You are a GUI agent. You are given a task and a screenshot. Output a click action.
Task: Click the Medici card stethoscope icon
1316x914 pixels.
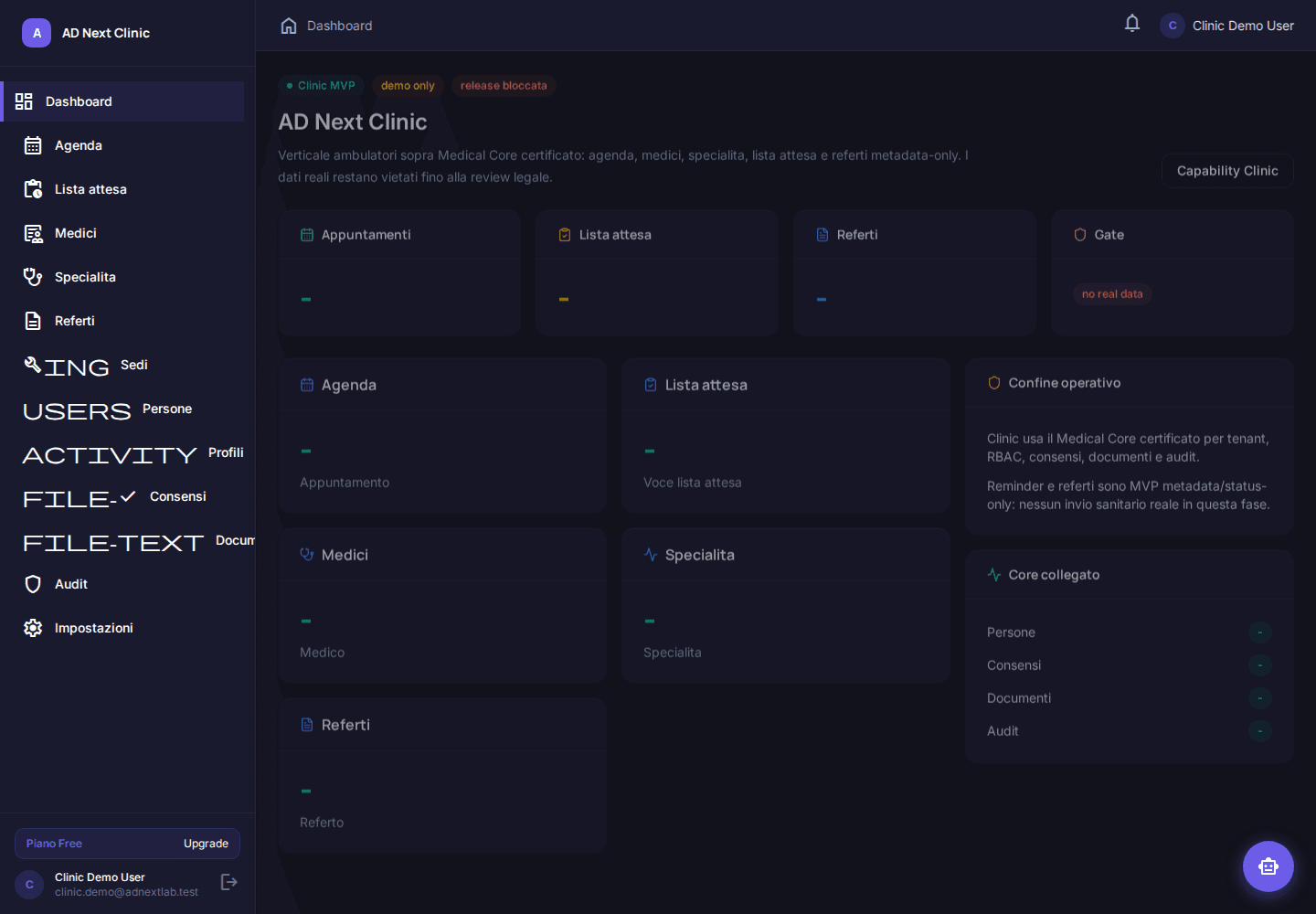pyautogui.click(x=307, y=555)
